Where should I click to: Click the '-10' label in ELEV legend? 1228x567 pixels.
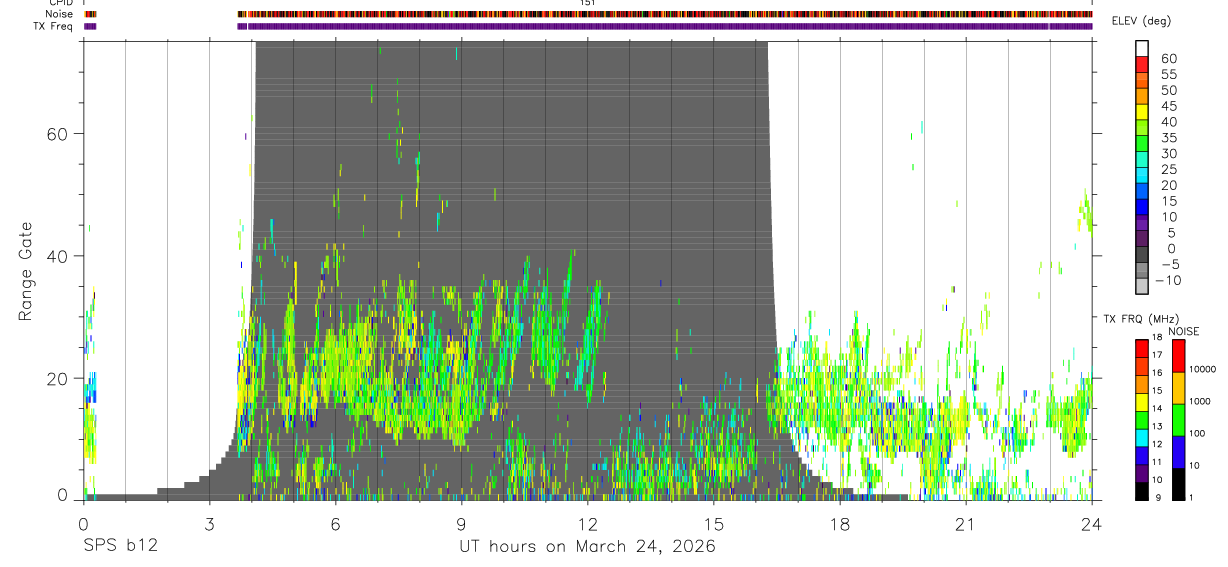[1168, 280]
